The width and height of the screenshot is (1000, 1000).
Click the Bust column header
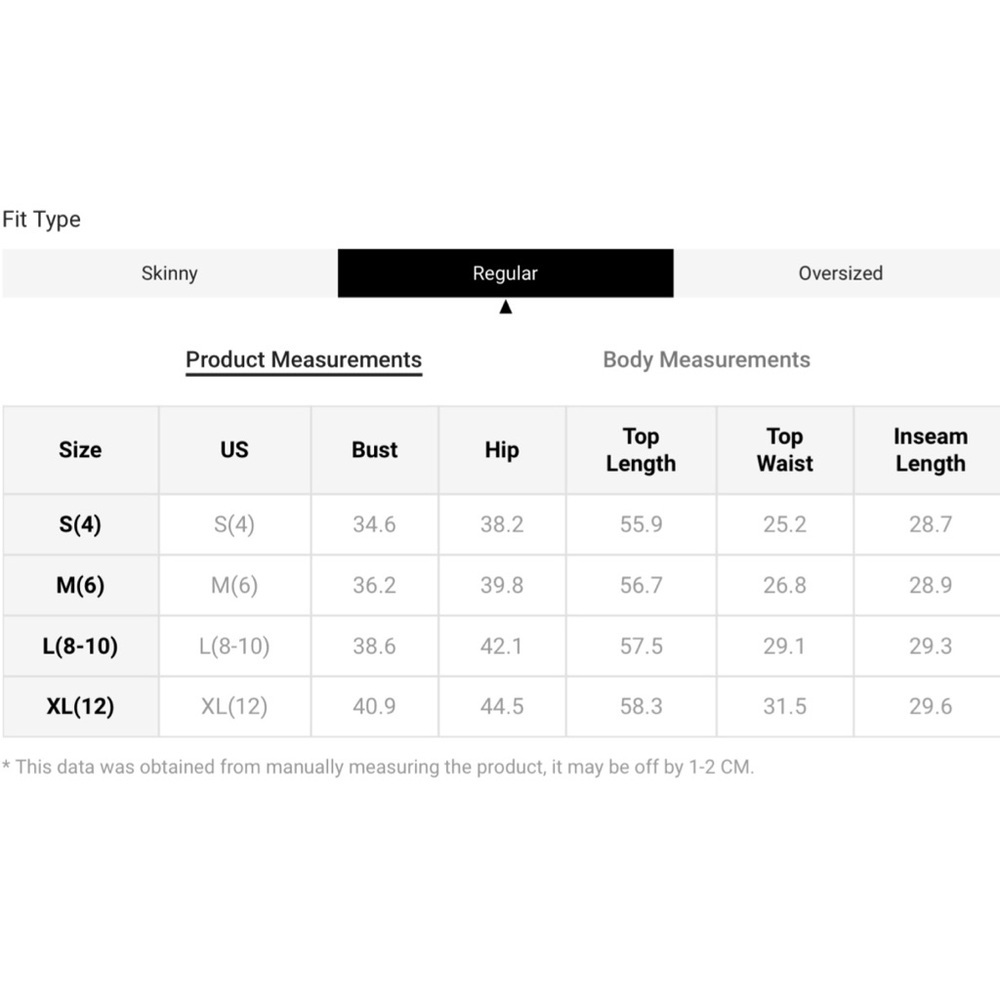374,450
